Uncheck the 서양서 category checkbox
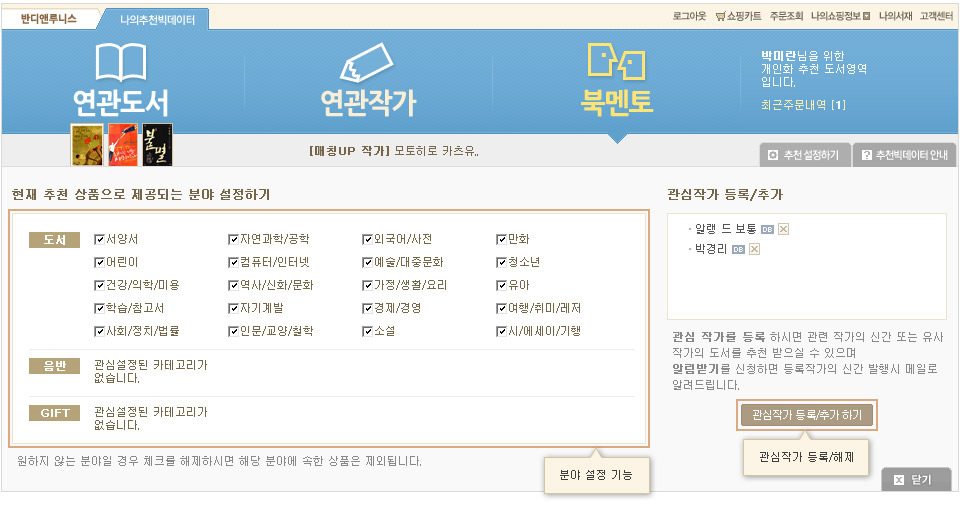The width and height of the screenshot is (960, 506). (99, 239)
